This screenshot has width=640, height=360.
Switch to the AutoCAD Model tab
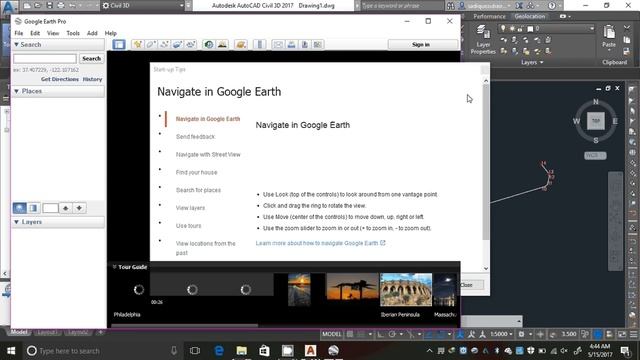coord(19,332)
